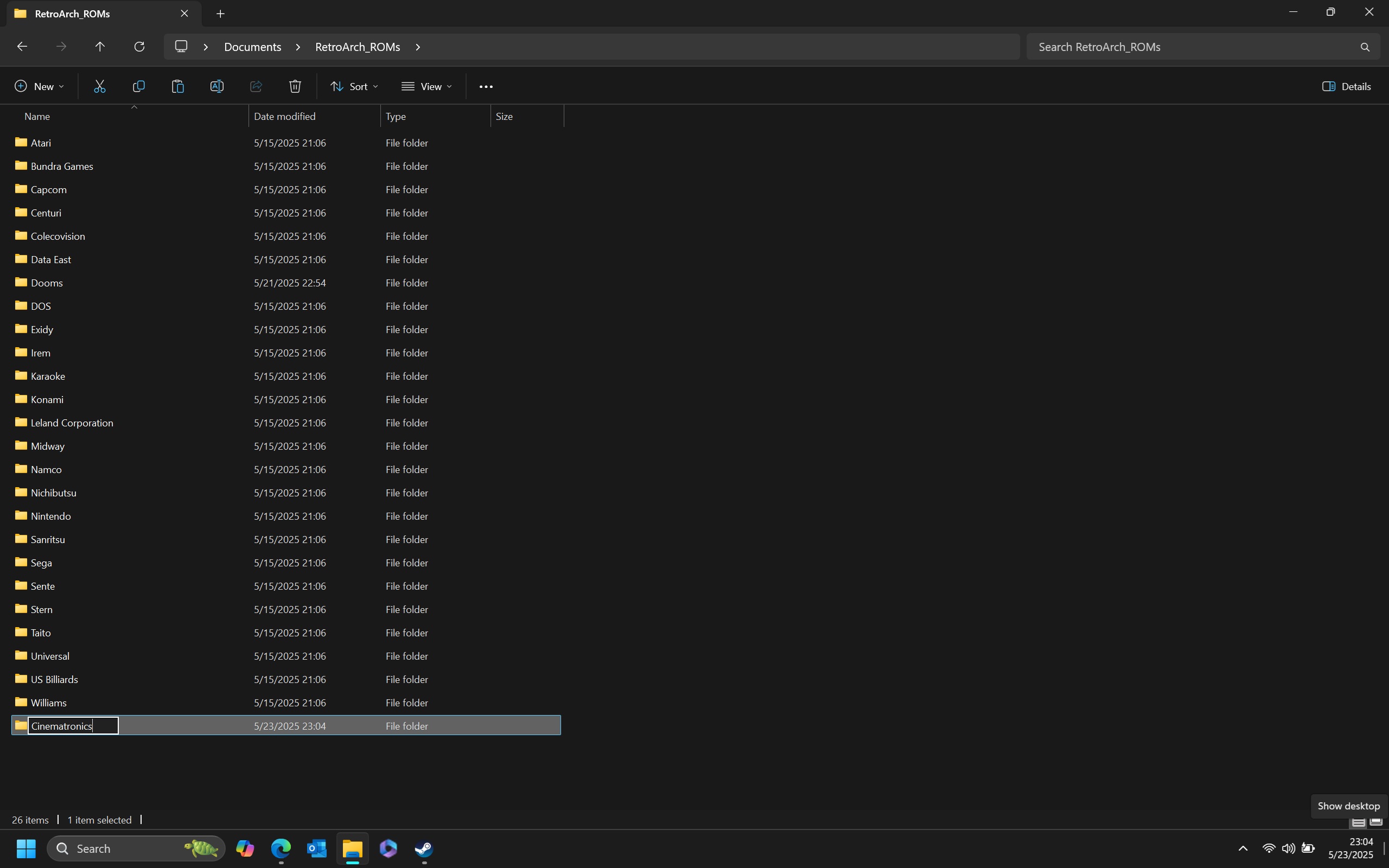Open the New dropdown menu

point(39,86)
